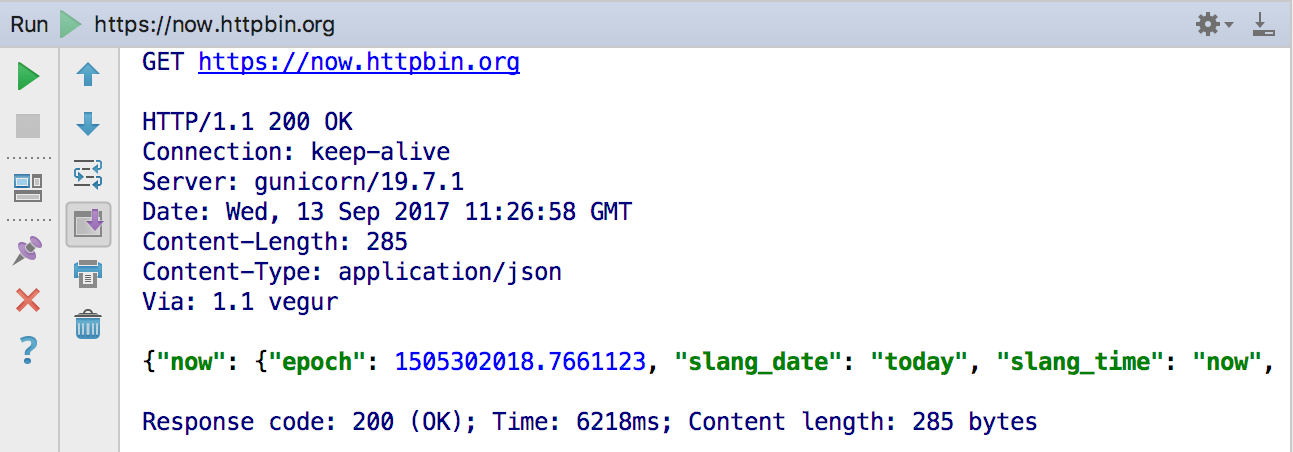The image size is (1293, 452).
Task: Click the JSON response body line
Action: click(x=708, y=361)
